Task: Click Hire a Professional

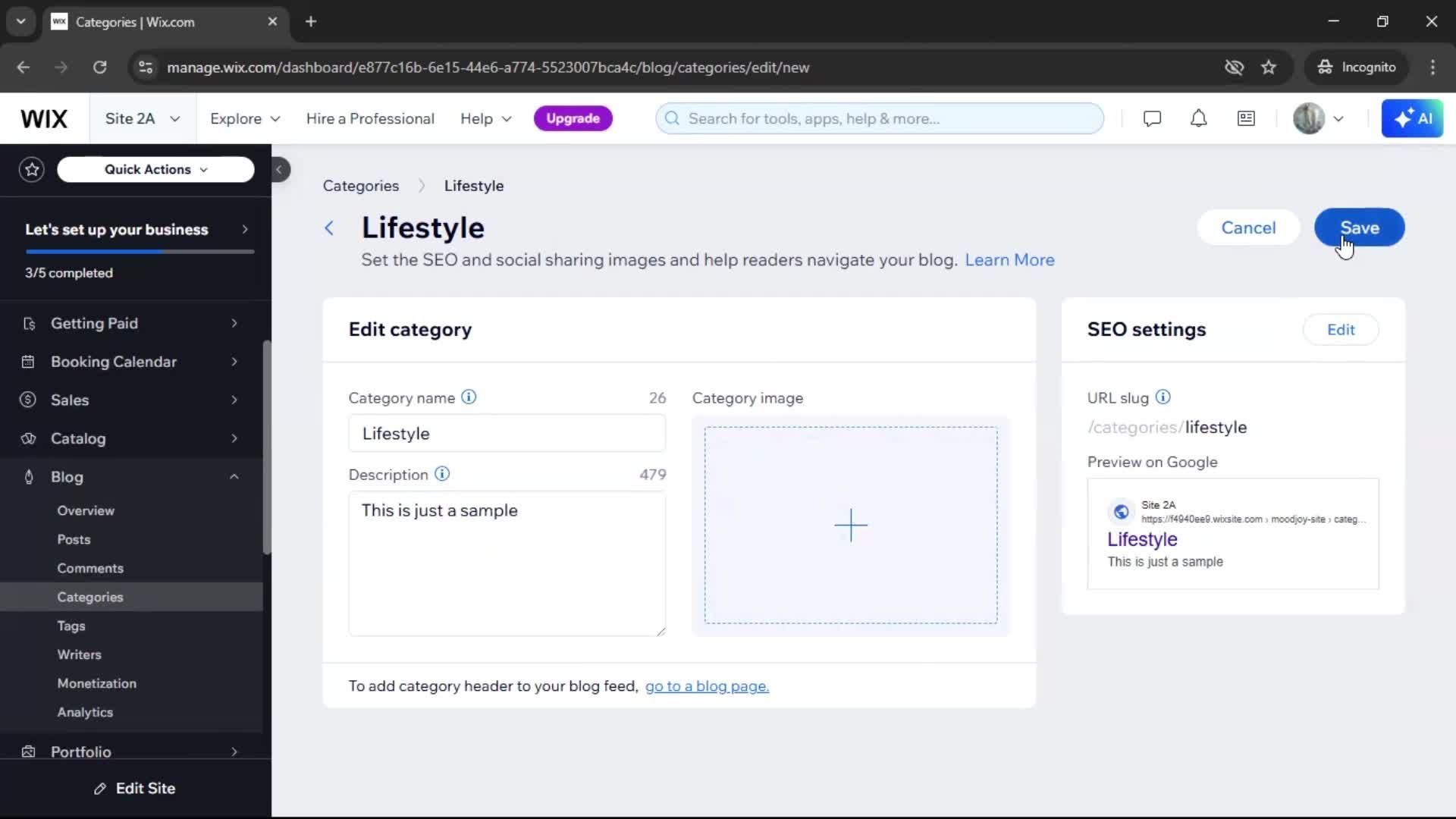Action: click(x=370, y=118)
